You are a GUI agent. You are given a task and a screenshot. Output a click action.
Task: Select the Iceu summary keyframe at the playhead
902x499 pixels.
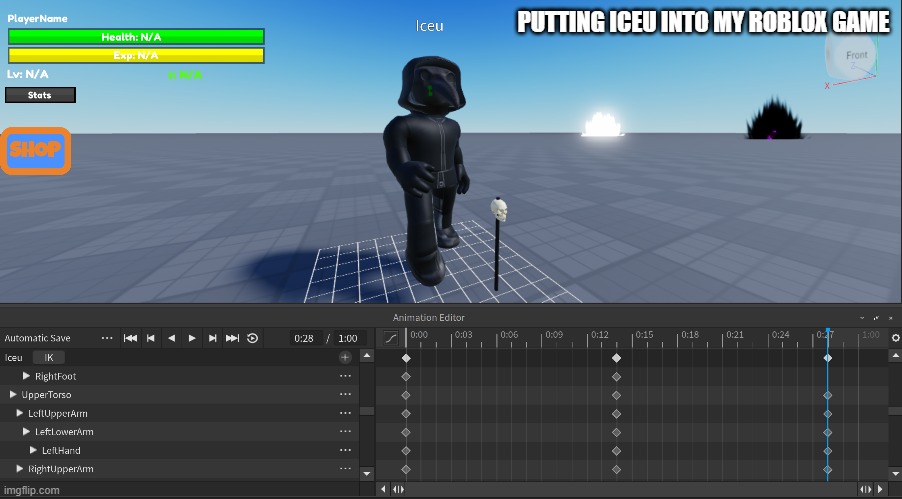click(827, 358)
